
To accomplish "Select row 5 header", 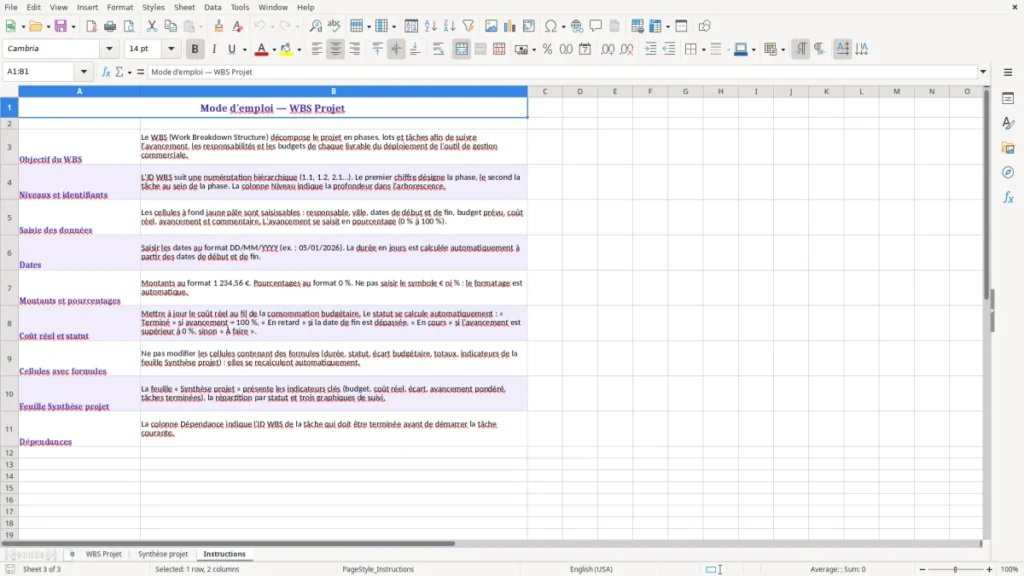I will click(9, 217).
